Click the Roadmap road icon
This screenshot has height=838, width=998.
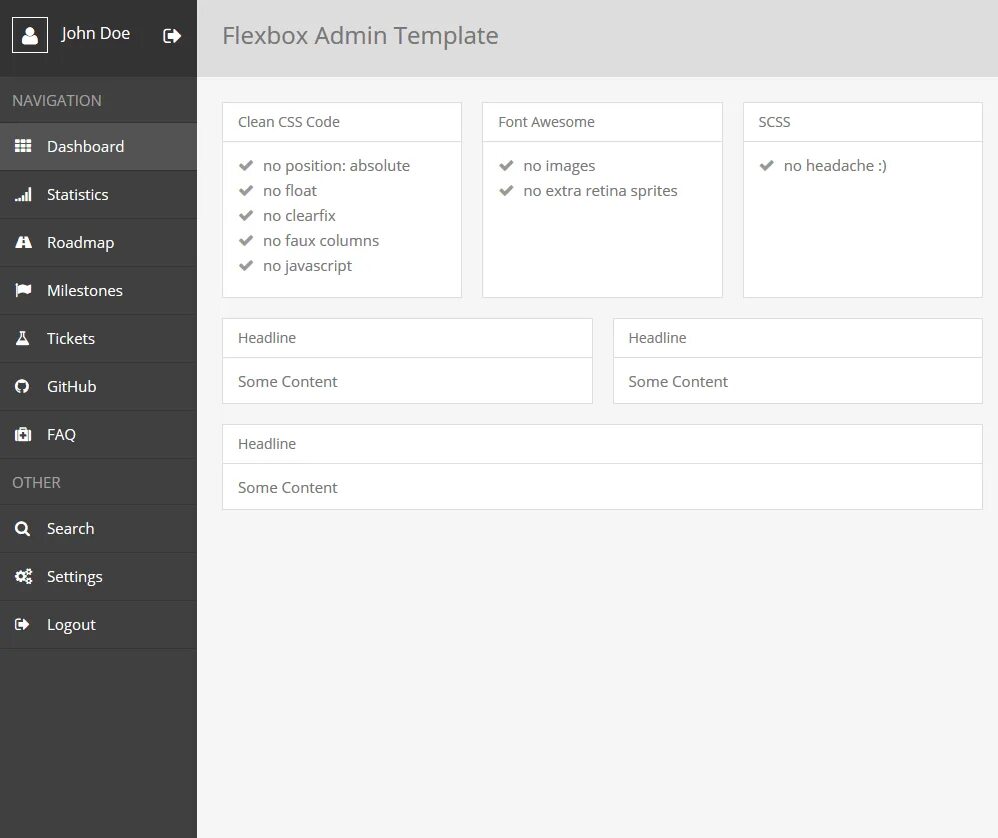pos(23,243)
